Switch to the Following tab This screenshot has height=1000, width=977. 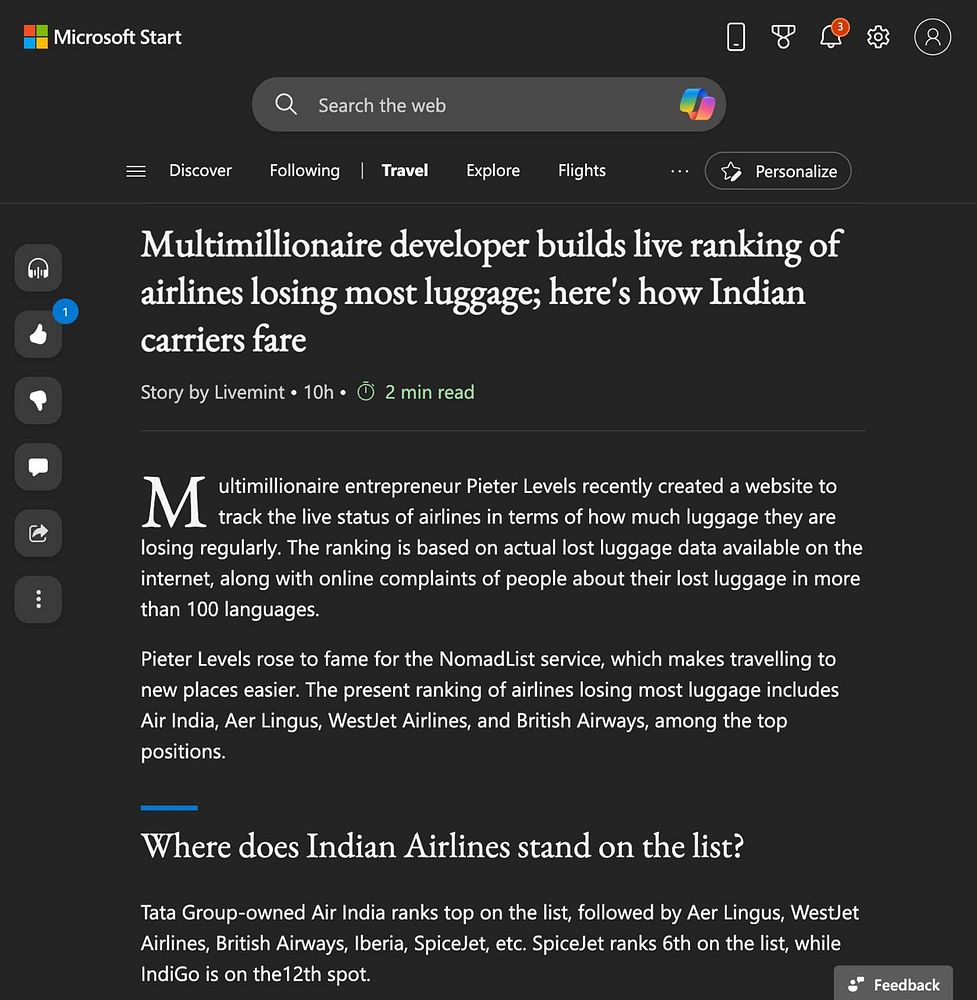point(305,171)
